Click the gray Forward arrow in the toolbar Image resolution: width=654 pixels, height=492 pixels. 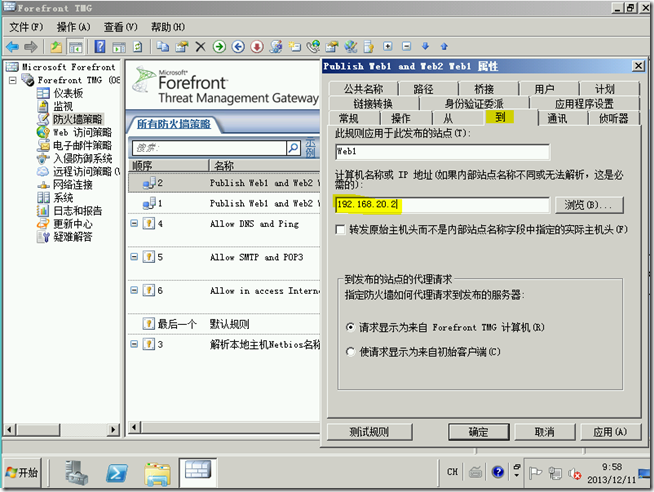point(31,47)
